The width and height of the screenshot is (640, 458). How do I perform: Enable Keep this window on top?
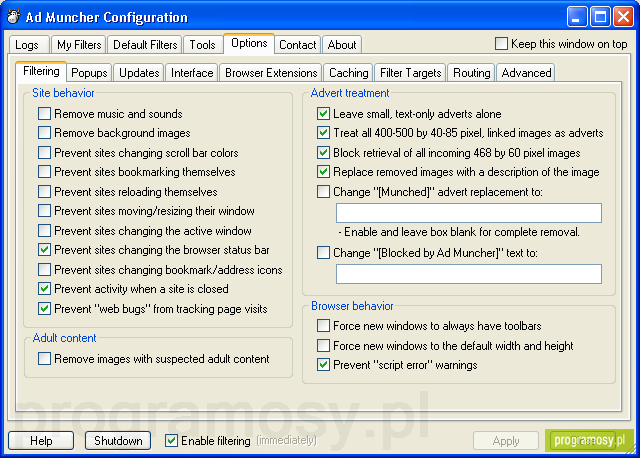[501, 44]
